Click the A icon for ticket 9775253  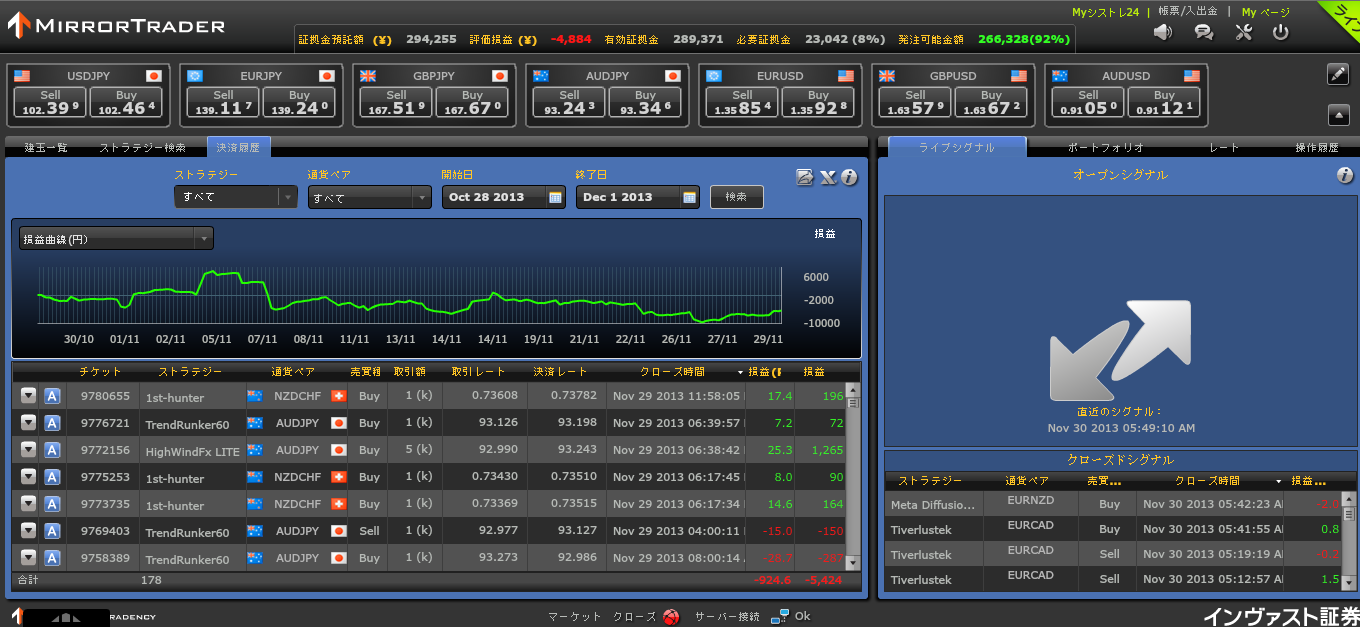[x=53, y=477]
